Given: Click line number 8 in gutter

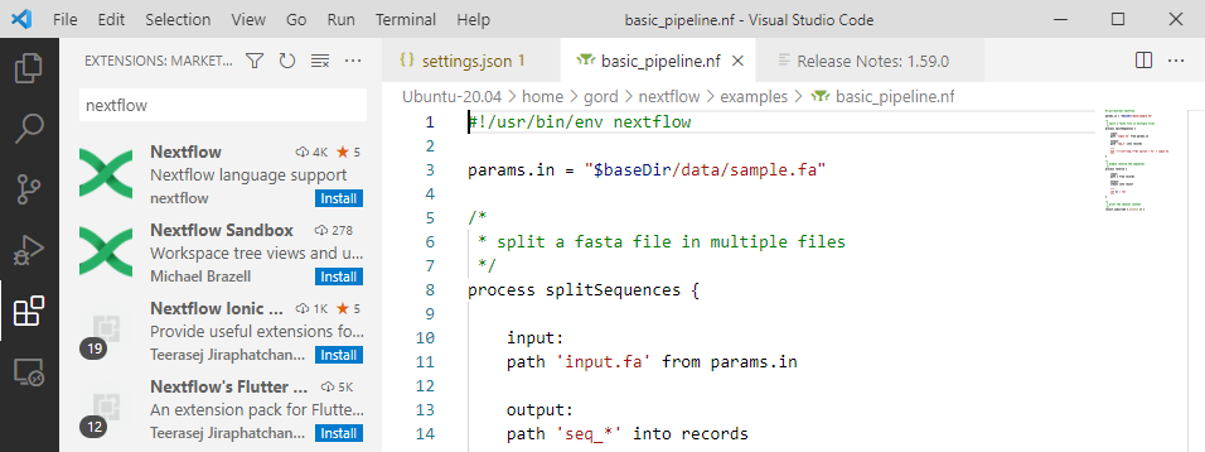Looking at the screenshot, I should [x=430, y=290].
